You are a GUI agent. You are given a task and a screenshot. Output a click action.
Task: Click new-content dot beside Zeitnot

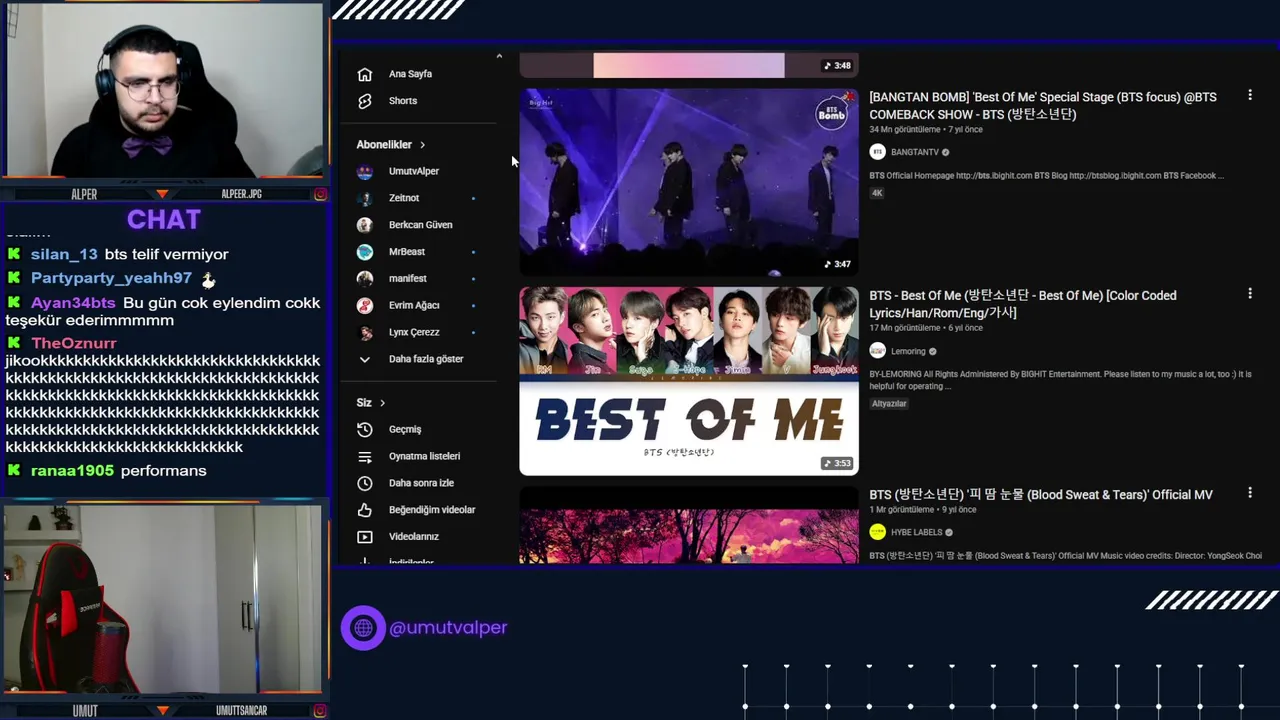pyautogui.click(x=473, y=198)
